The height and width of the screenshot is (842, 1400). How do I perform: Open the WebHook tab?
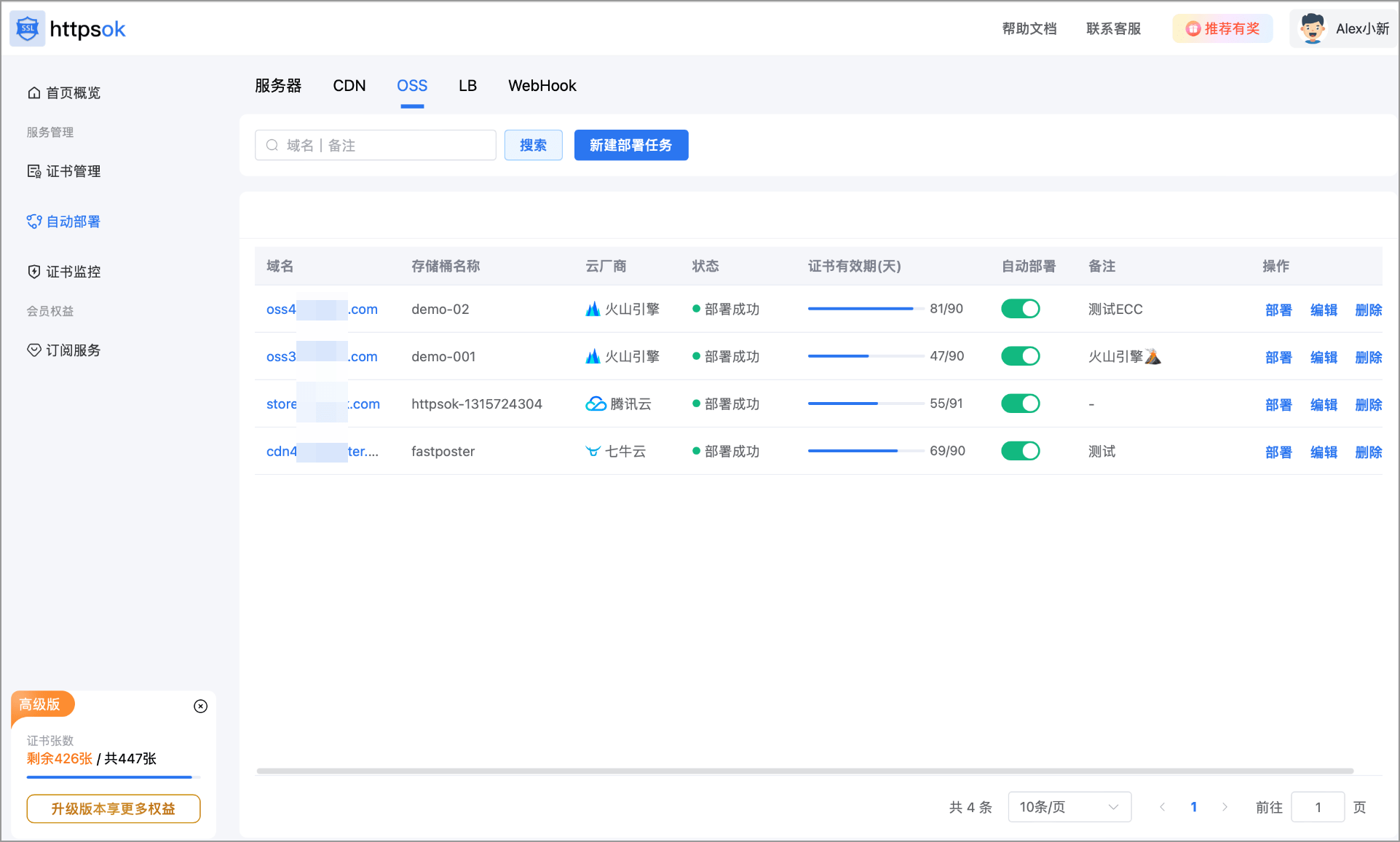[542, 86]
